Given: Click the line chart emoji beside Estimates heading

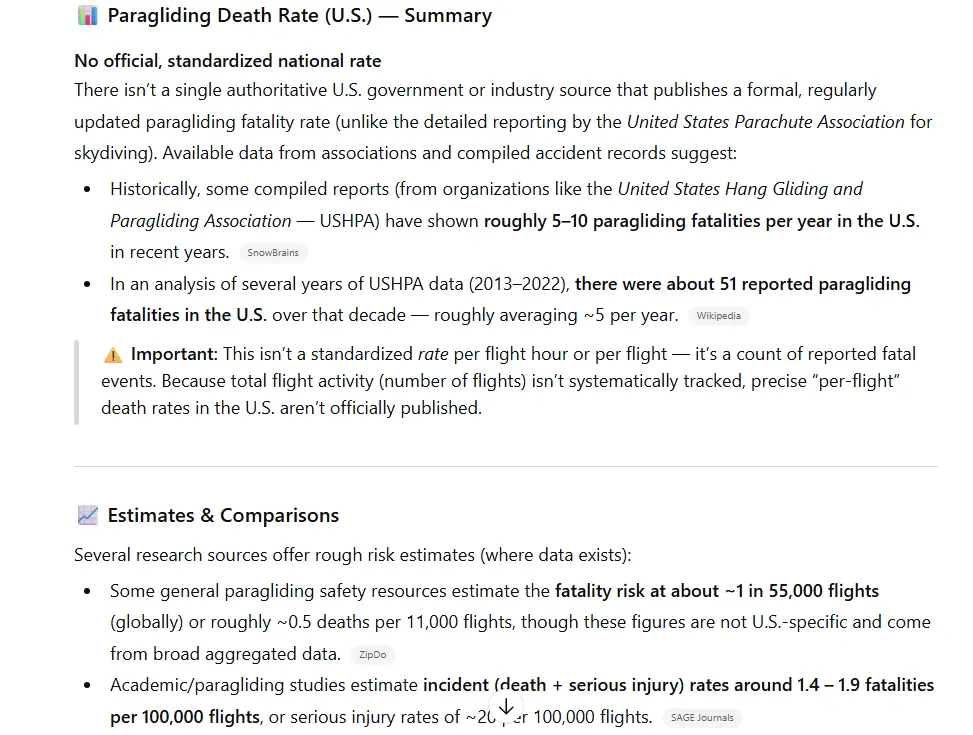Looking at the screenshot, I should [87, 516].
